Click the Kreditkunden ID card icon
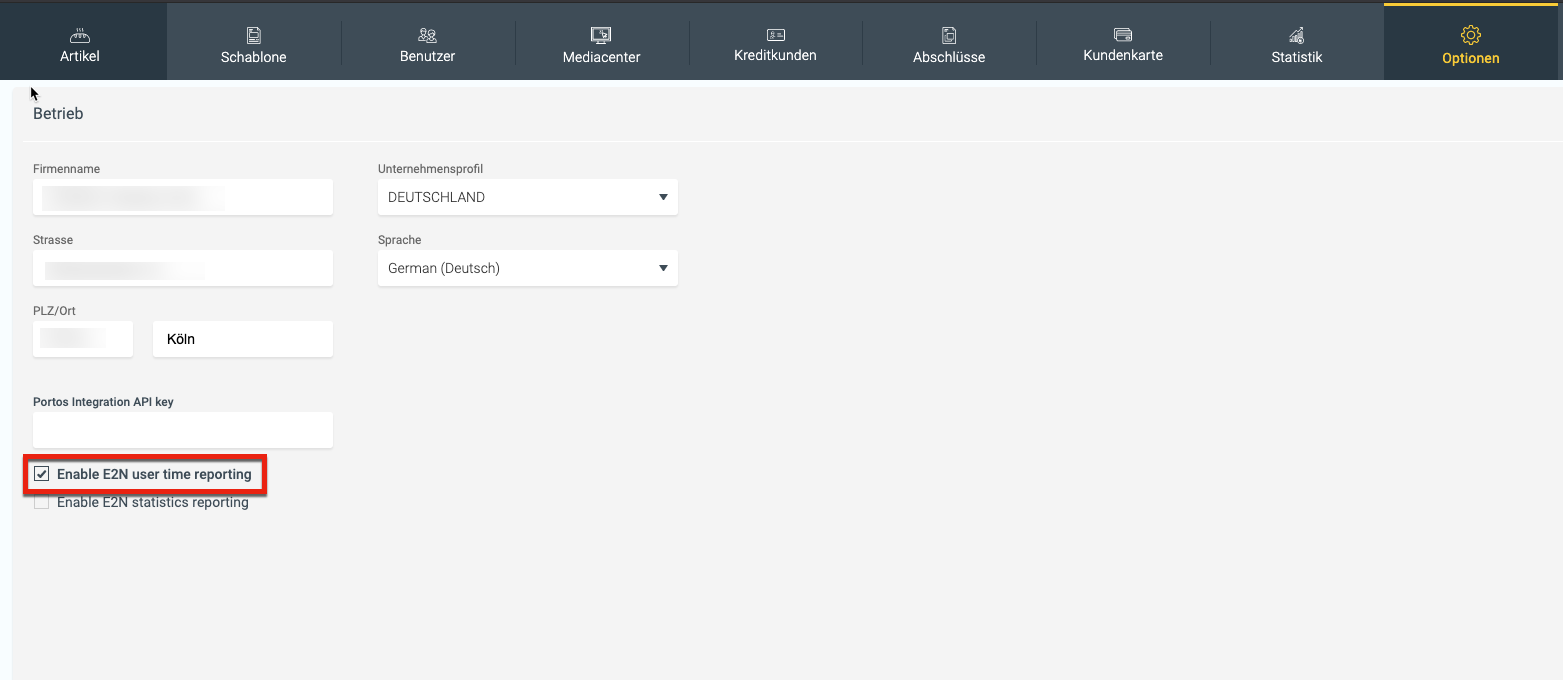Viewport: 1563px width, 680px height. [775, 35]
